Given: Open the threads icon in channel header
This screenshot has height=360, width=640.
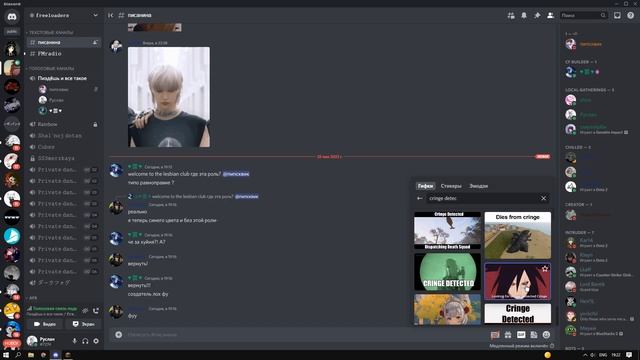Looking at the screenshot, I should 511,16.
